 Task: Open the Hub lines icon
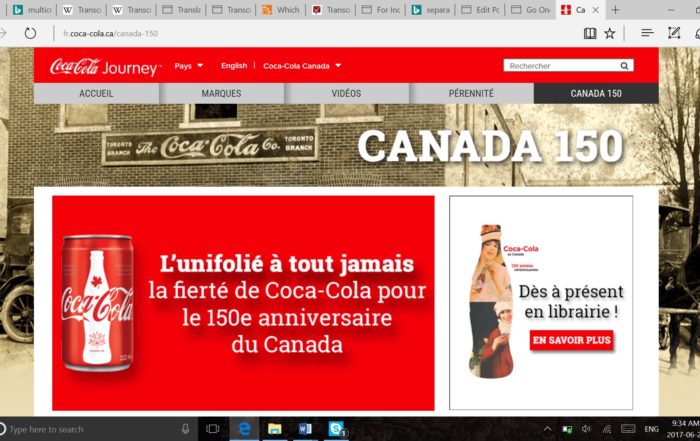[x=647, y=33]
